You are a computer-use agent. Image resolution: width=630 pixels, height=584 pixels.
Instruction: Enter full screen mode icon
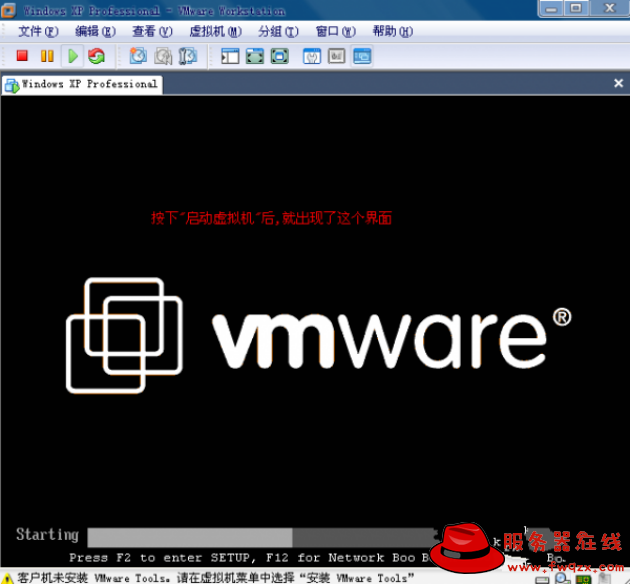[280, 56]
